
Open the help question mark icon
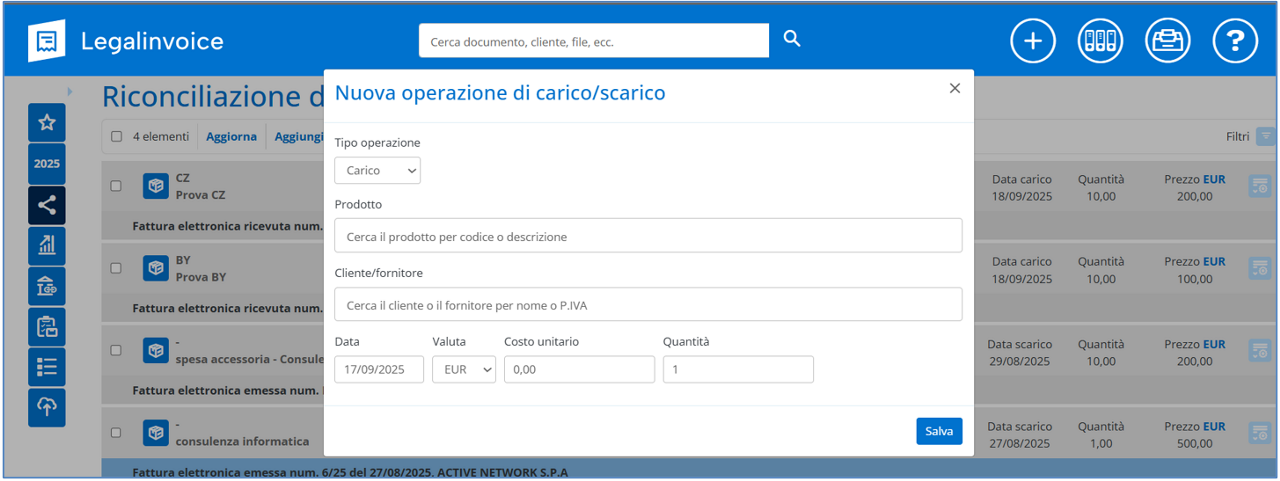1235,41
